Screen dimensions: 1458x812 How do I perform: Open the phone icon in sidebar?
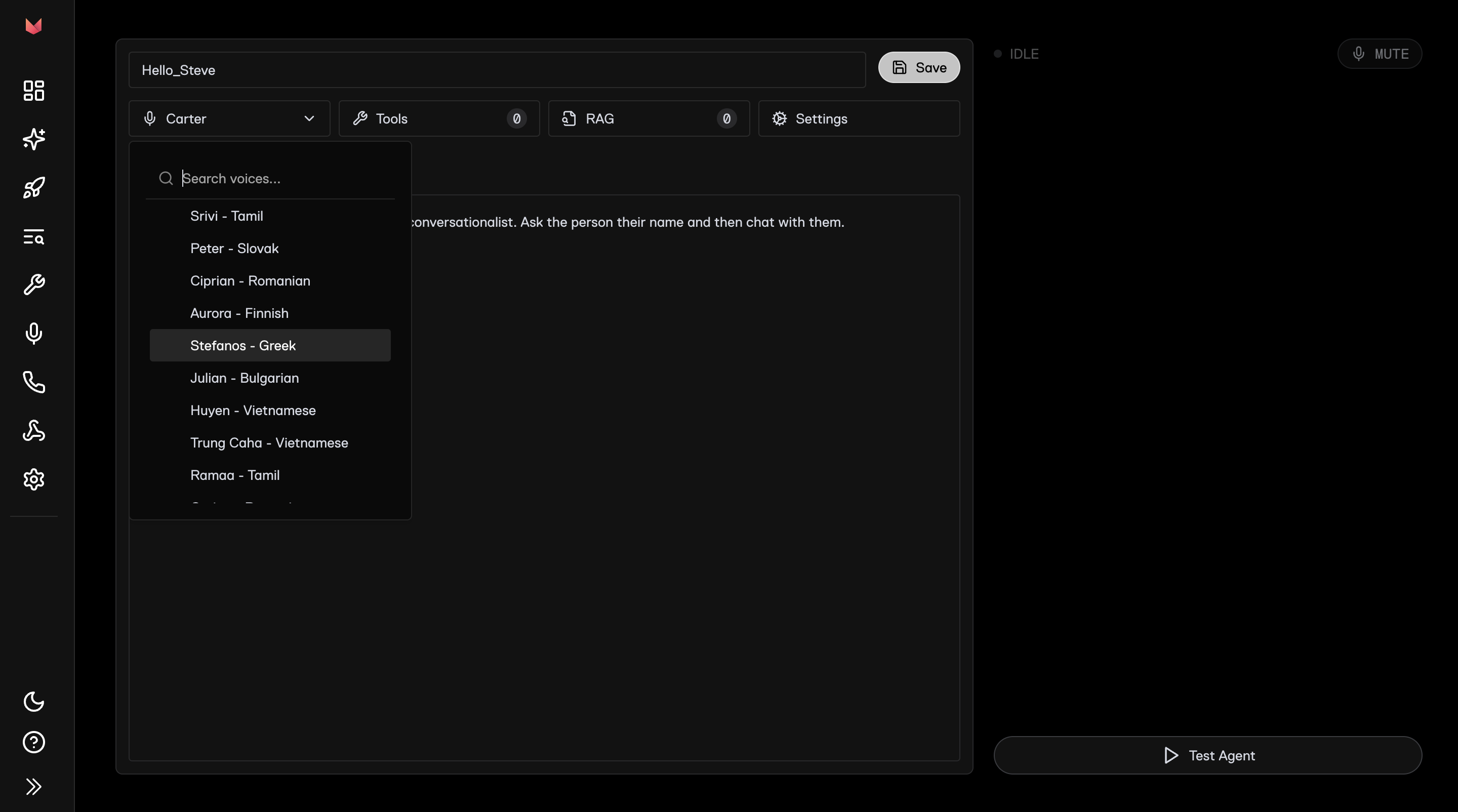coord(34,382)
